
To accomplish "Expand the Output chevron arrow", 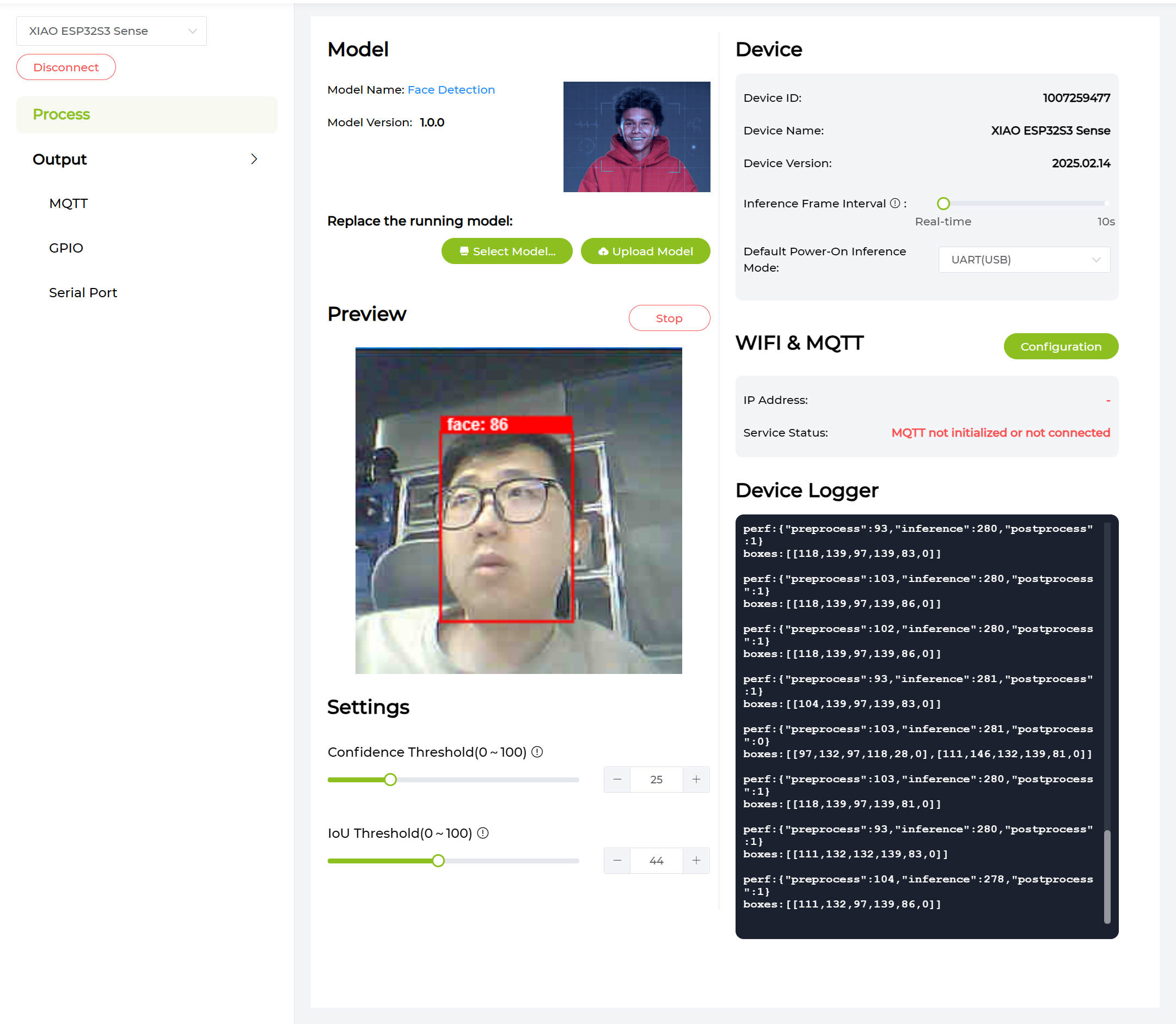I will pos(254,159).
